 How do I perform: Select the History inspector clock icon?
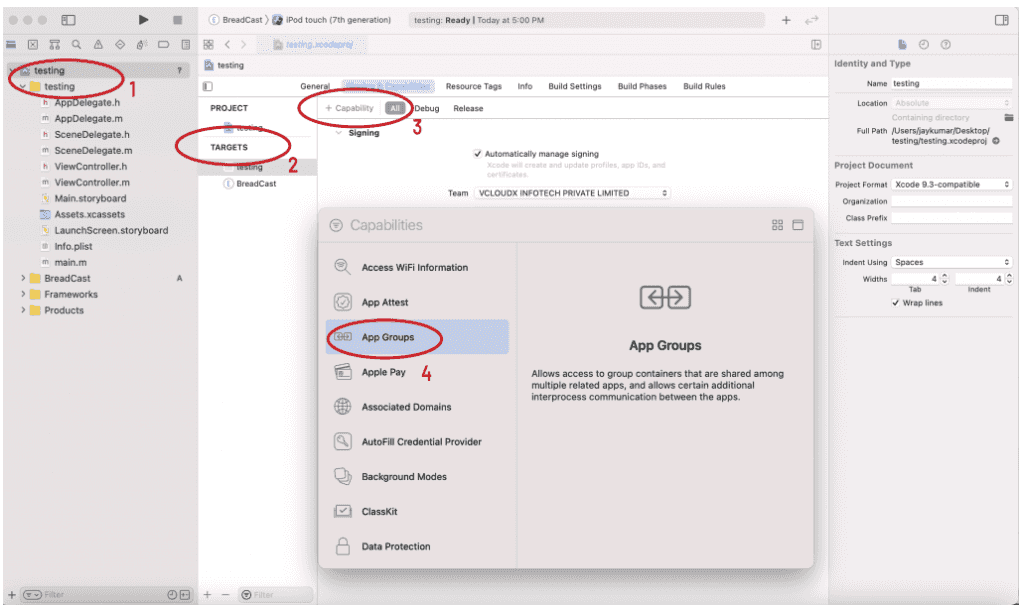tap(923, 45)
